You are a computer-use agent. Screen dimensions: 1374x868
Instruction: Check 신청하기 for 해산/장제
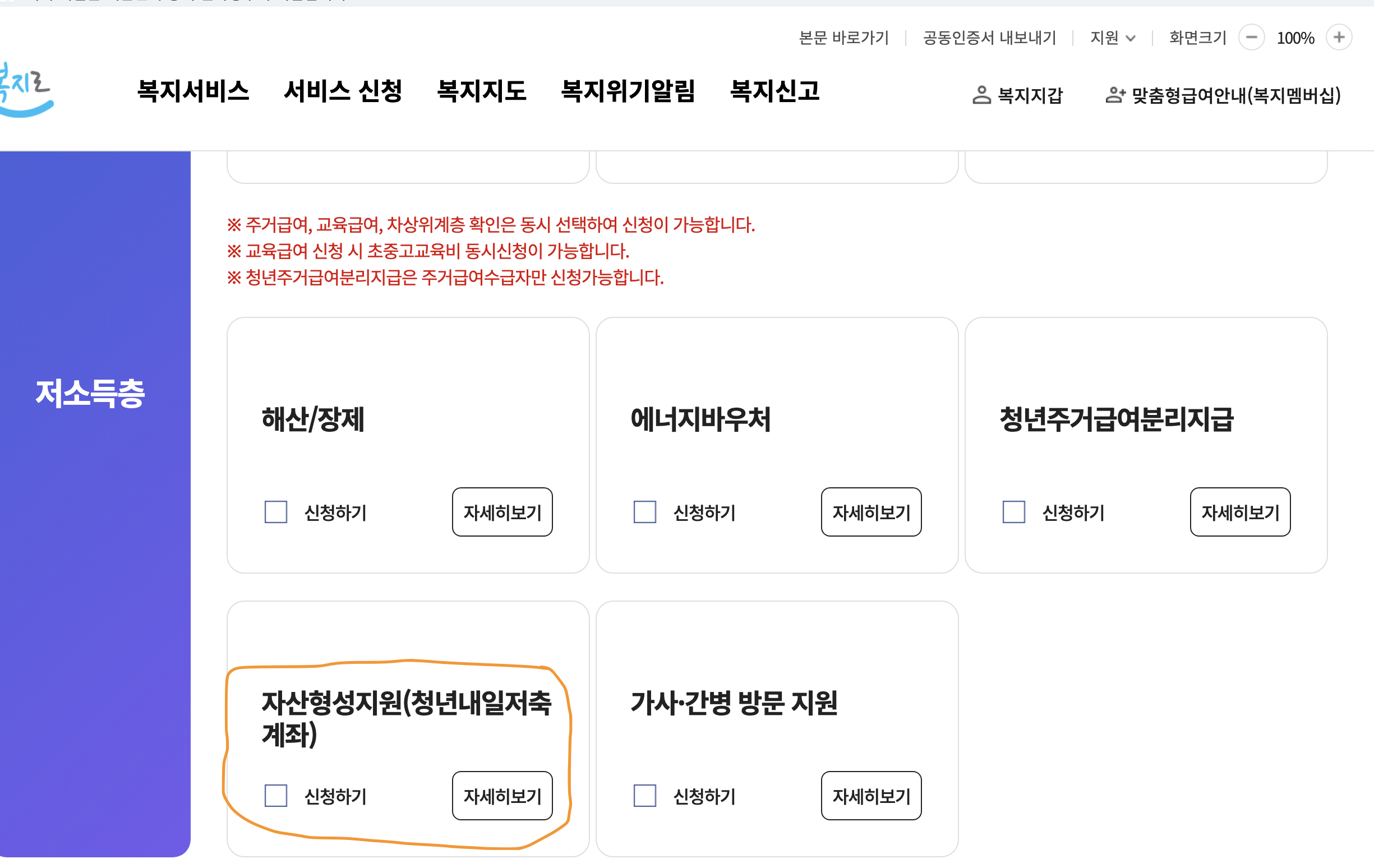(275, 513)
